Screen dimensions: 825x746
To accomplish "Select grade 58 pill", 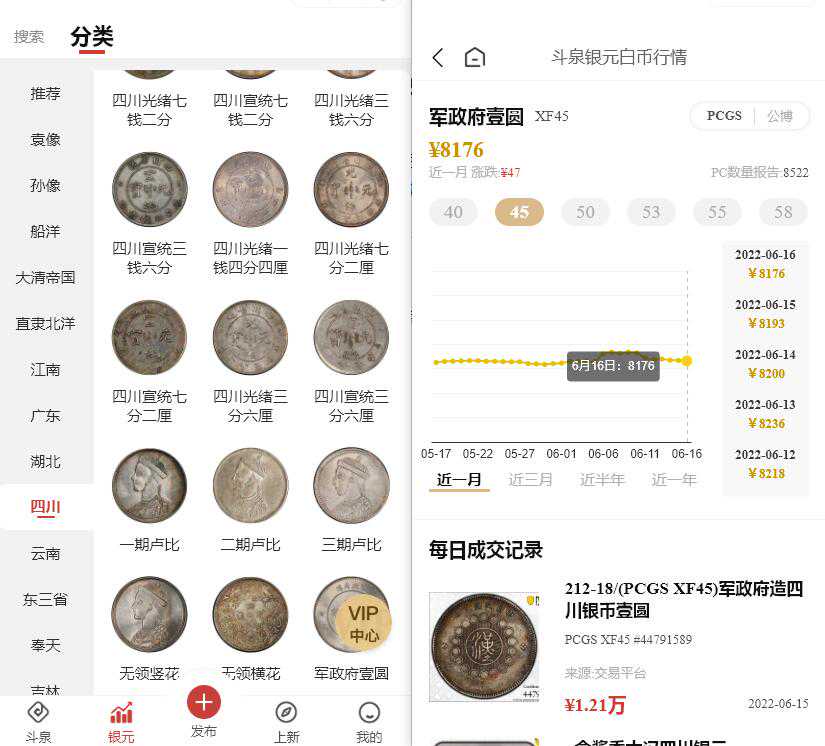I will 783,212.
